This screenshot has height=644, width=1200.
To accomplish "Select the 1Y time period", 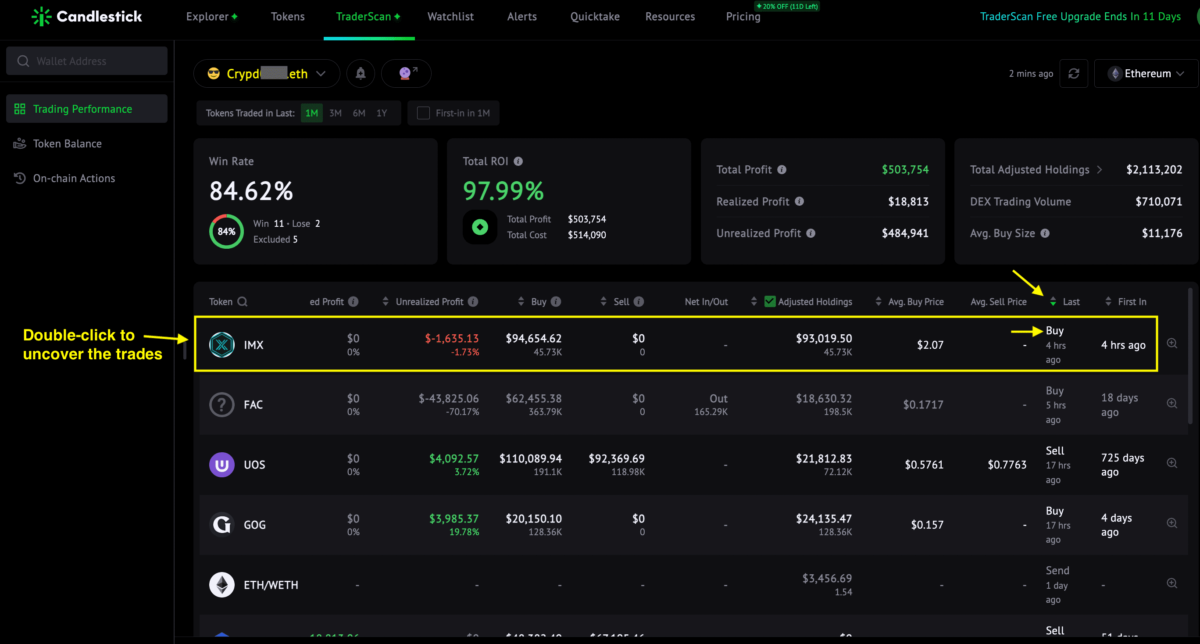I will tap(381, 113).
